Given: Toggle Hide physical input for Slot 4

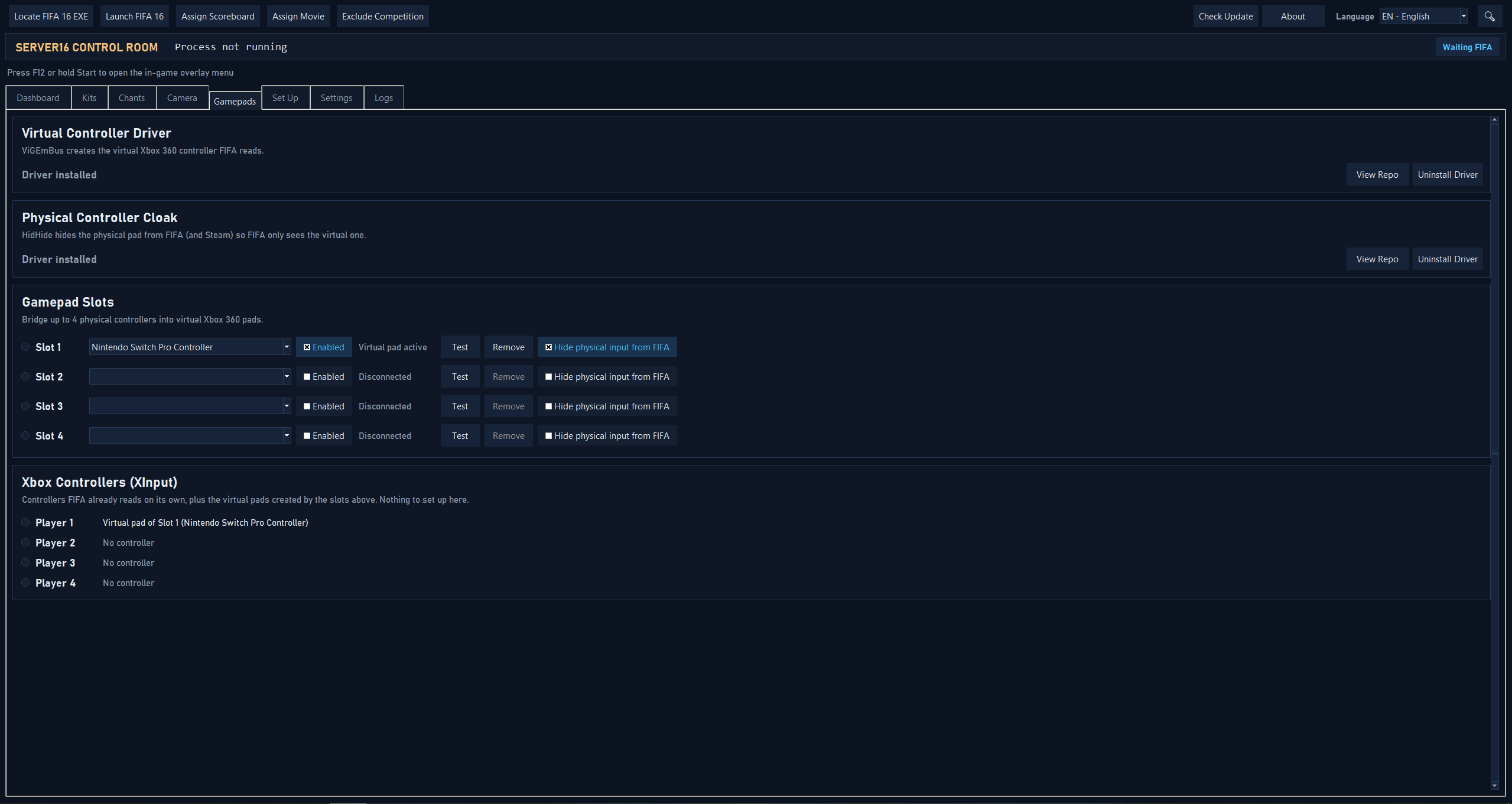Looking at the screenshot, I should [607, 436].
